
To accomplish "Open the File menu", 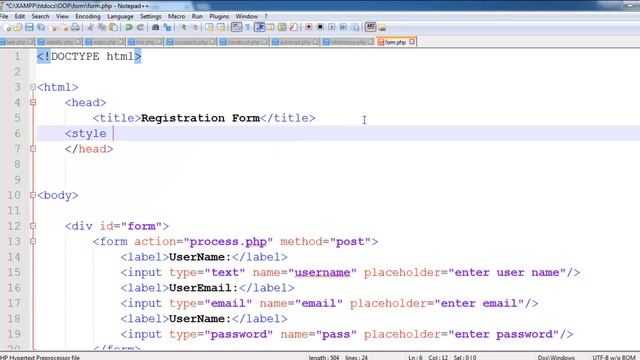I will 4,16.
